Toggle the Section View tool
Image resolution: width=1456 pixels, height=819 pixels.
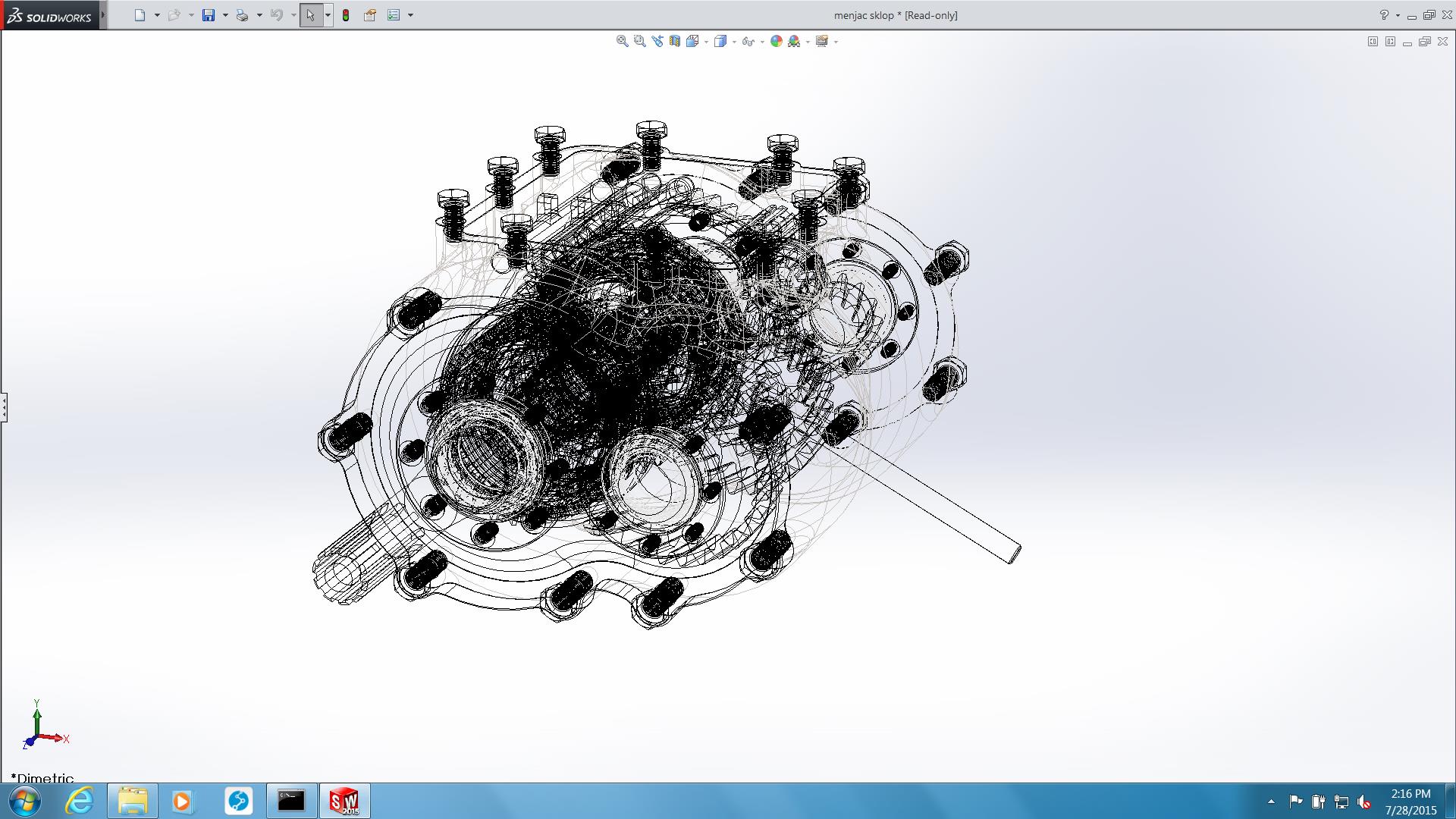click(x=674, y=42)
